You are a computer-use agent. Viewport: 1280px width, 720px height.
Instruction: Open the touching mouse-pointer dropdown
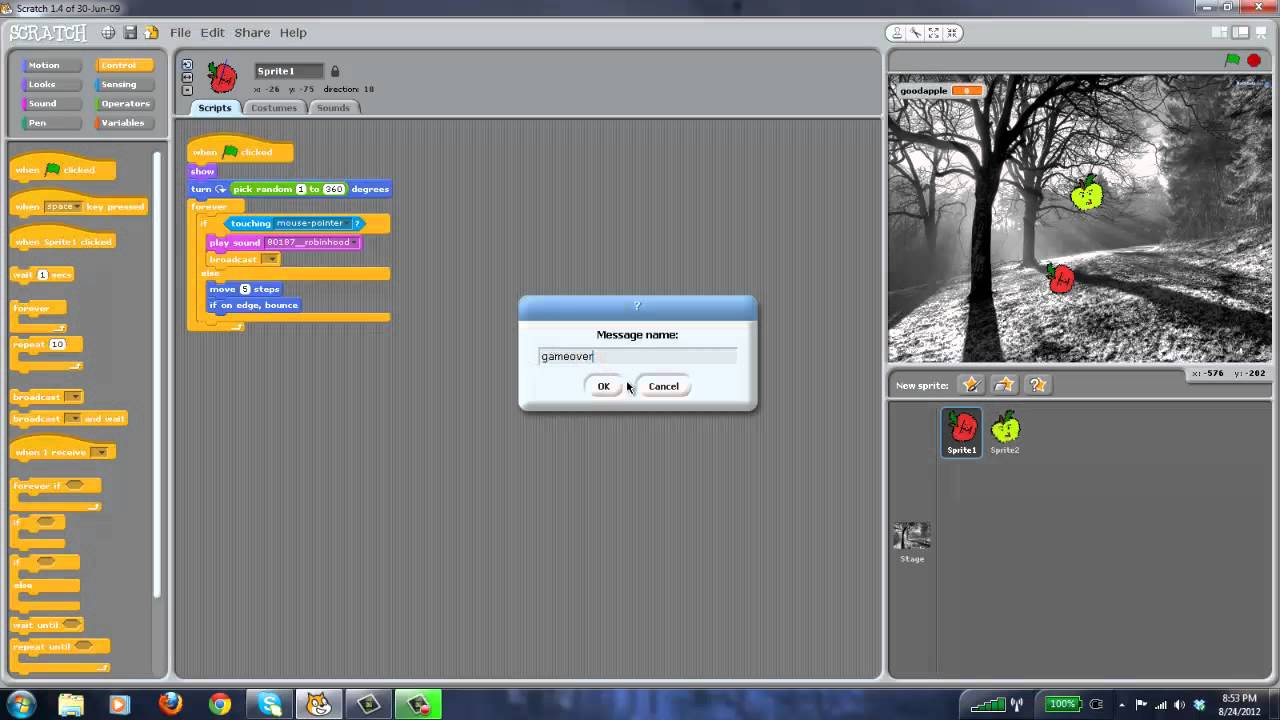point(313,223)
